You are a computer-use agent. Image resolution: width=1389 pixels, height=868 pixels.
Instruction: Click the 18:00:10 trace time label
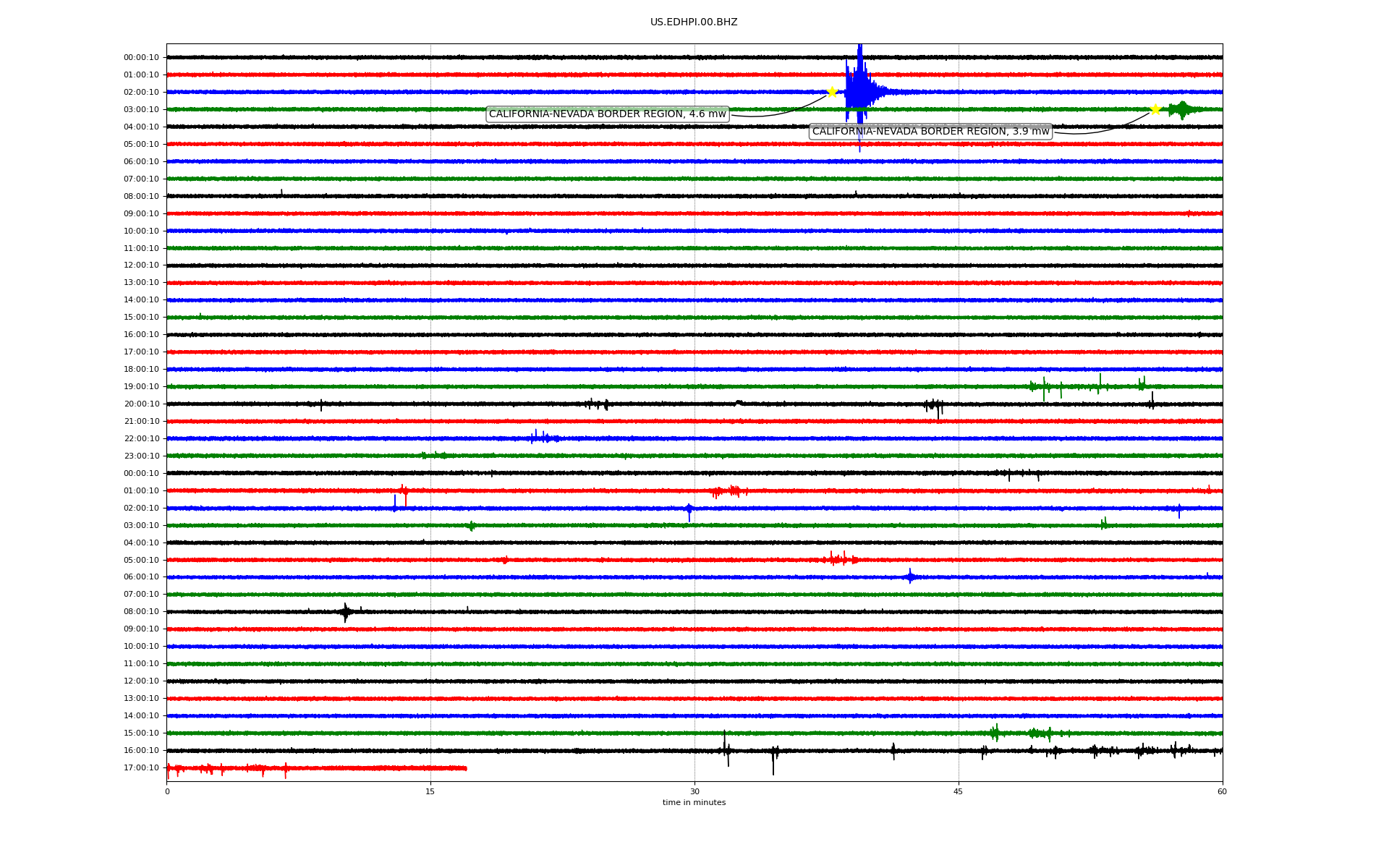(x=141, y=370)
